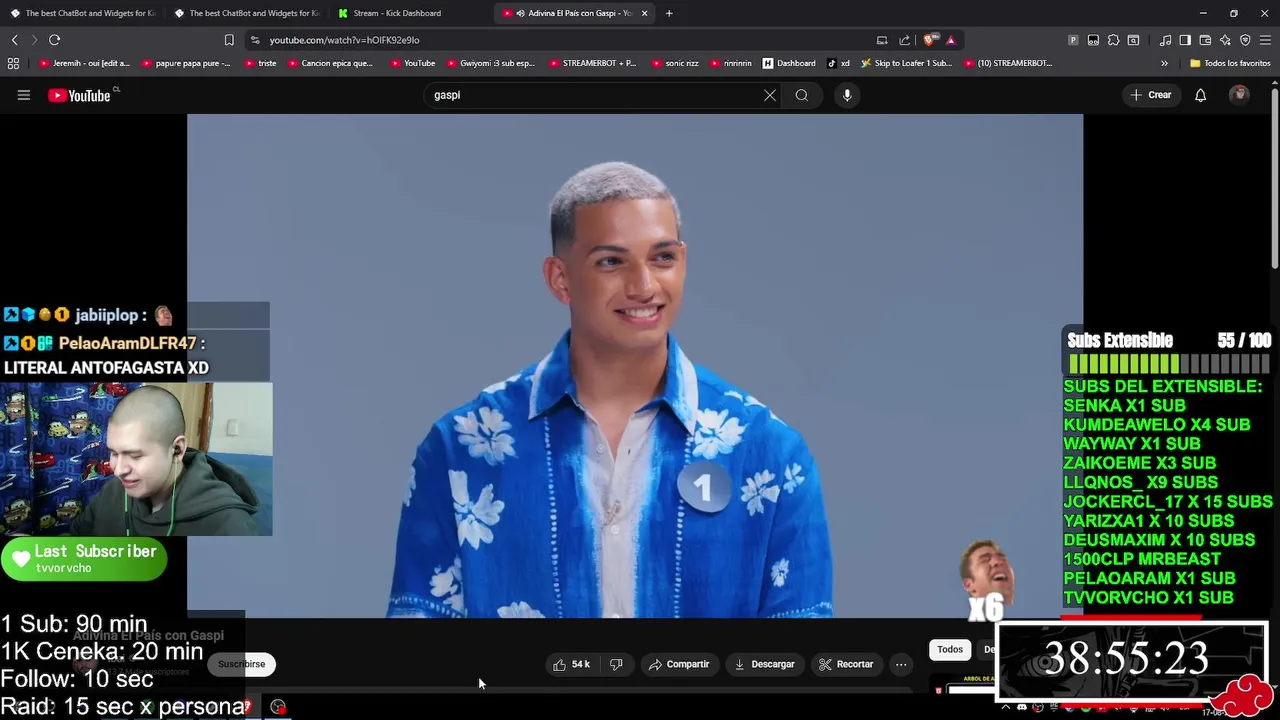Screen dimensions: 1280x720
Task: Open the 'Jeremih - oui' bookmark
Action: [85, 63]
